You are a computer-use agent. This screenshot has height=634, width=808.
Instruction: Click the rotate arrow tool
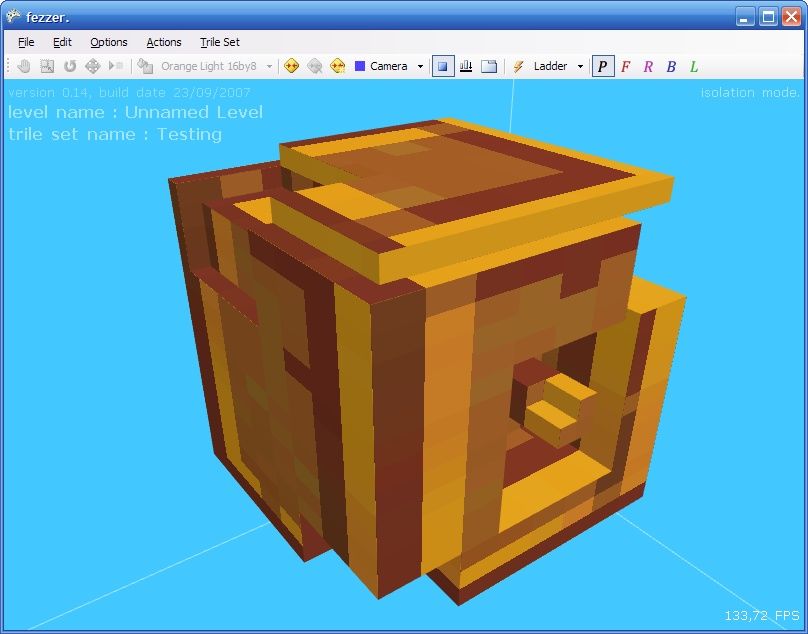pos(70,66)
